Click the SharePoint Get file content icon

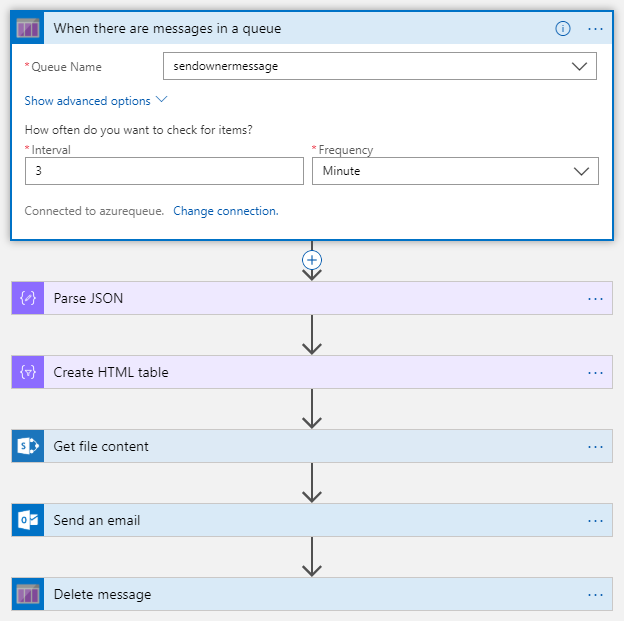pos(28,446)
